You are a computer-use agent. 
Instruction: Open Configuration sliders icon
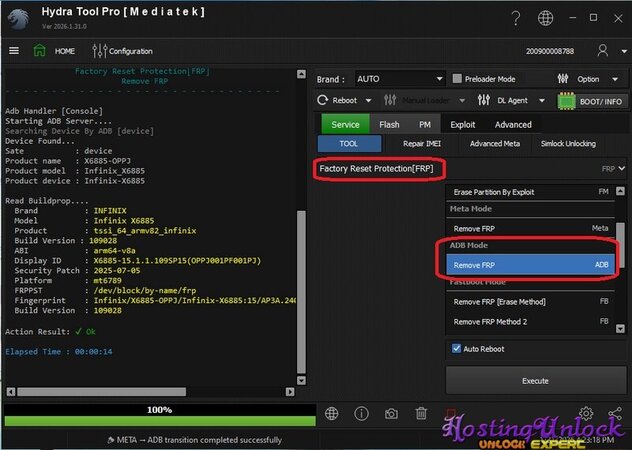99,51
